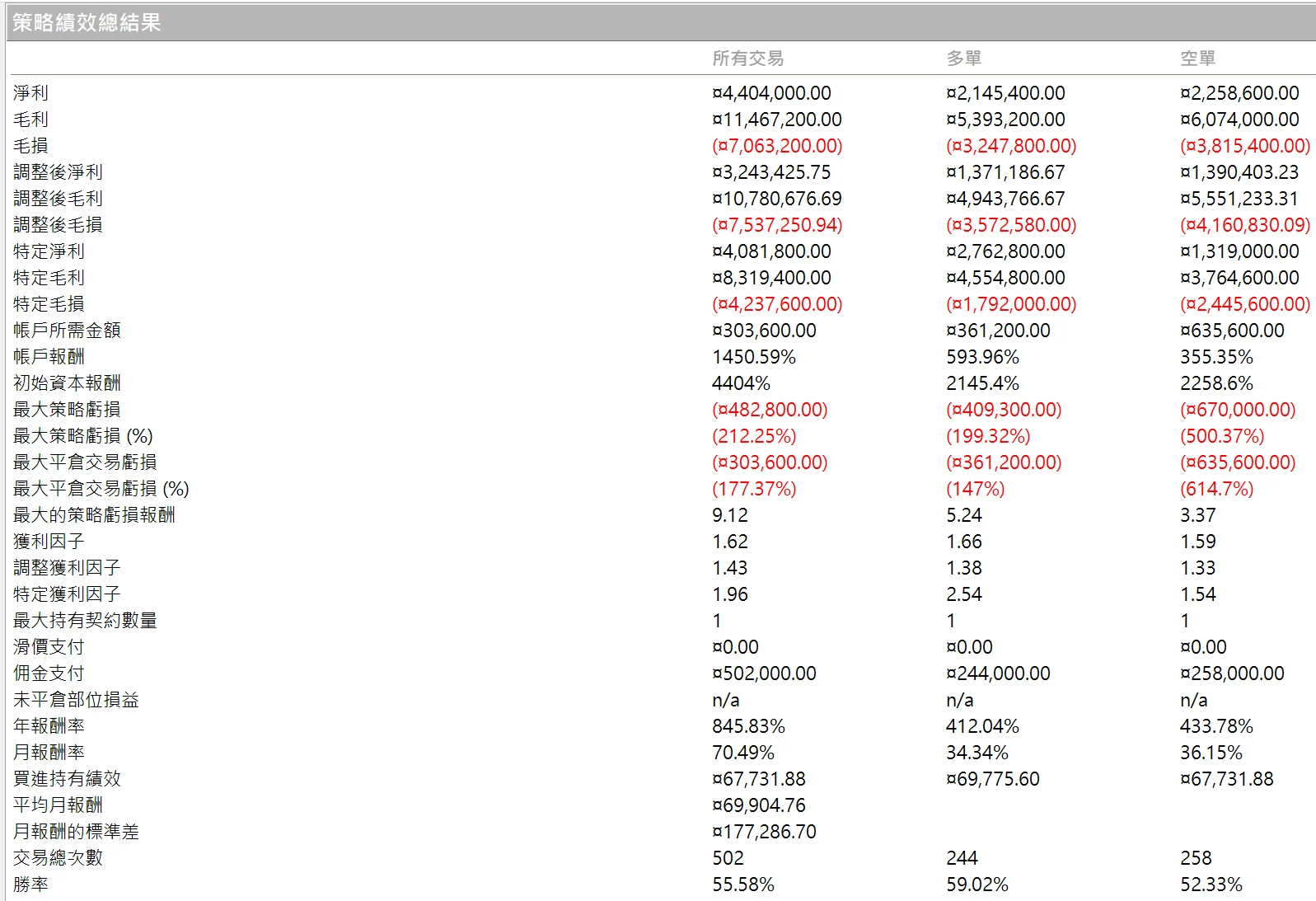Click the 最大的策略虧損報酬 row label

[95, 515]
